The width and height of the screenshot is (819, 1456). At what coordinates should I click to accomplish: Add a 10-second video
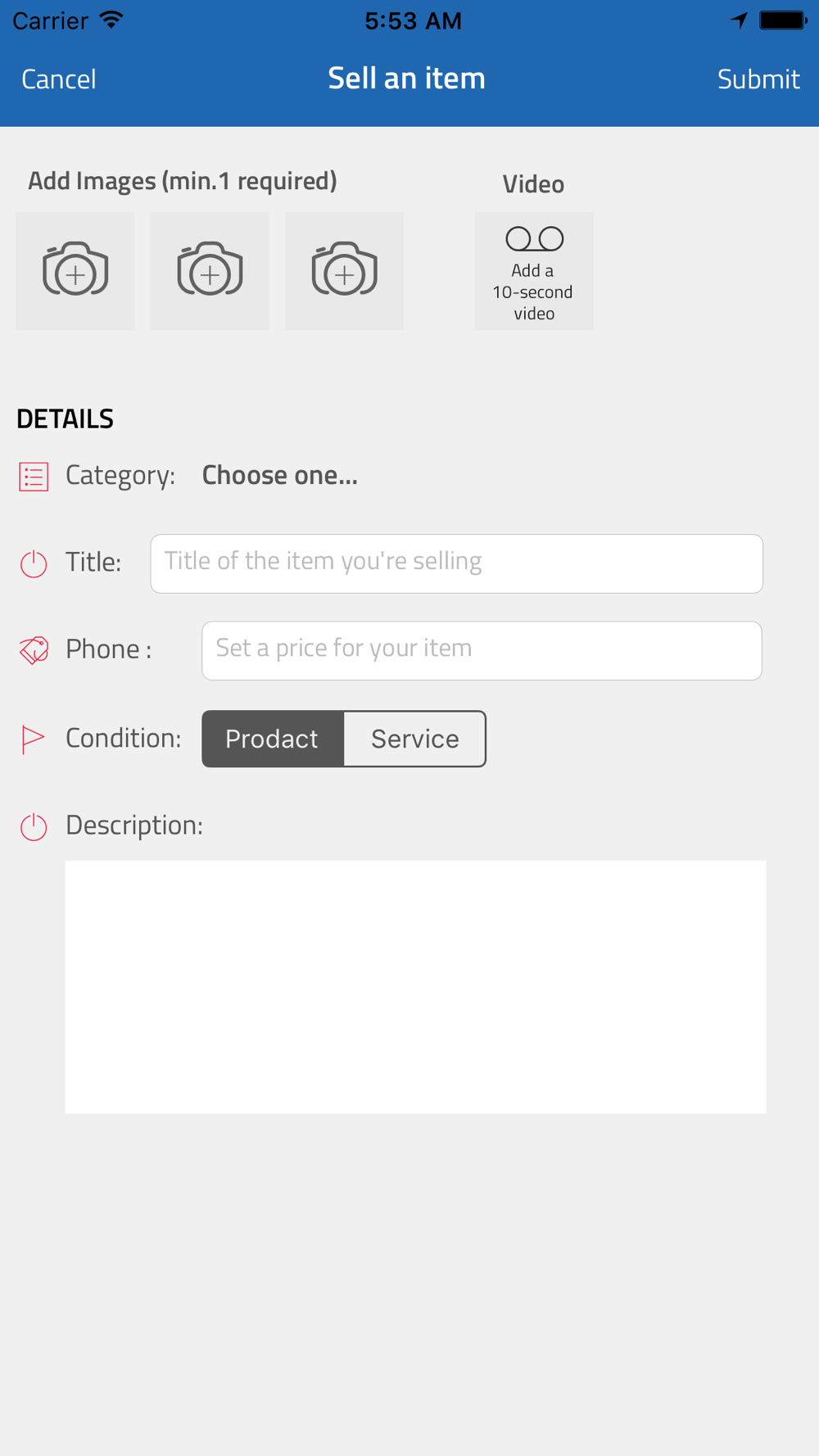point(533,271)
